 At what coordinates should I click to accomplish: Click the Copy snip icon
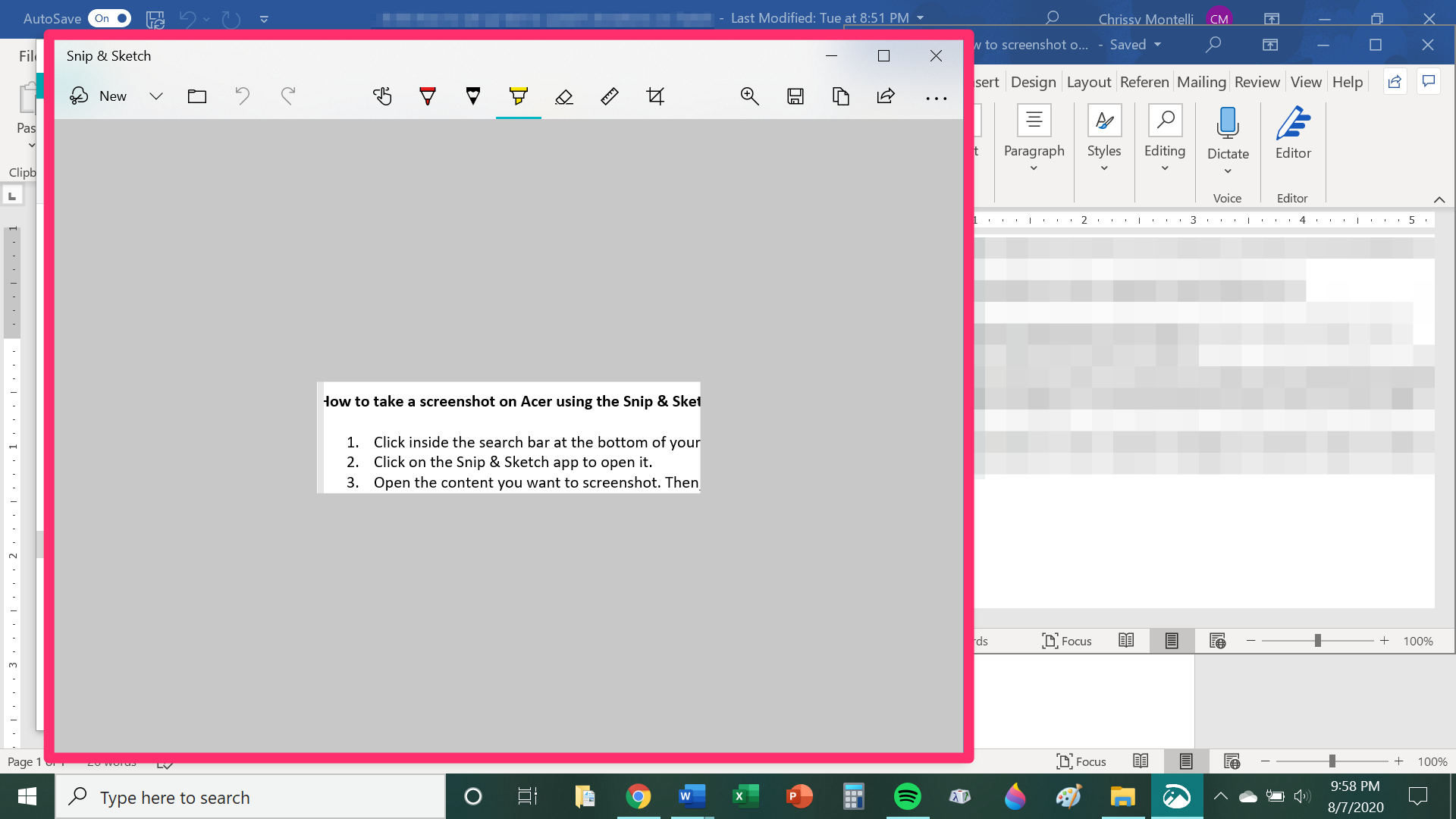pyautogui.click(x=840, y=96)
